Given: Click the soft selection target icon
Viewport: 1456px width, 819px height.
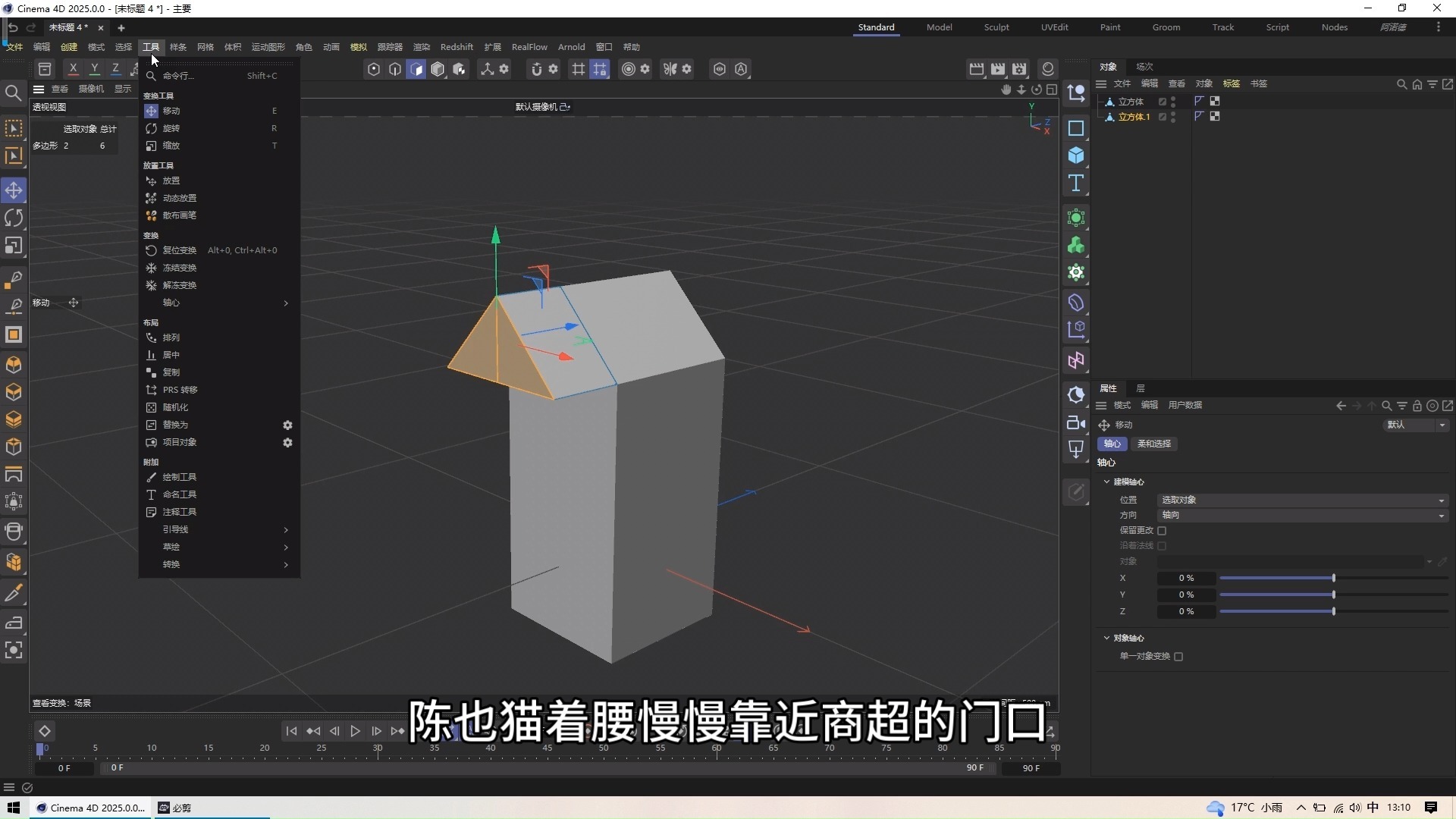Looking at the screenshot, I should coord(628,69).
